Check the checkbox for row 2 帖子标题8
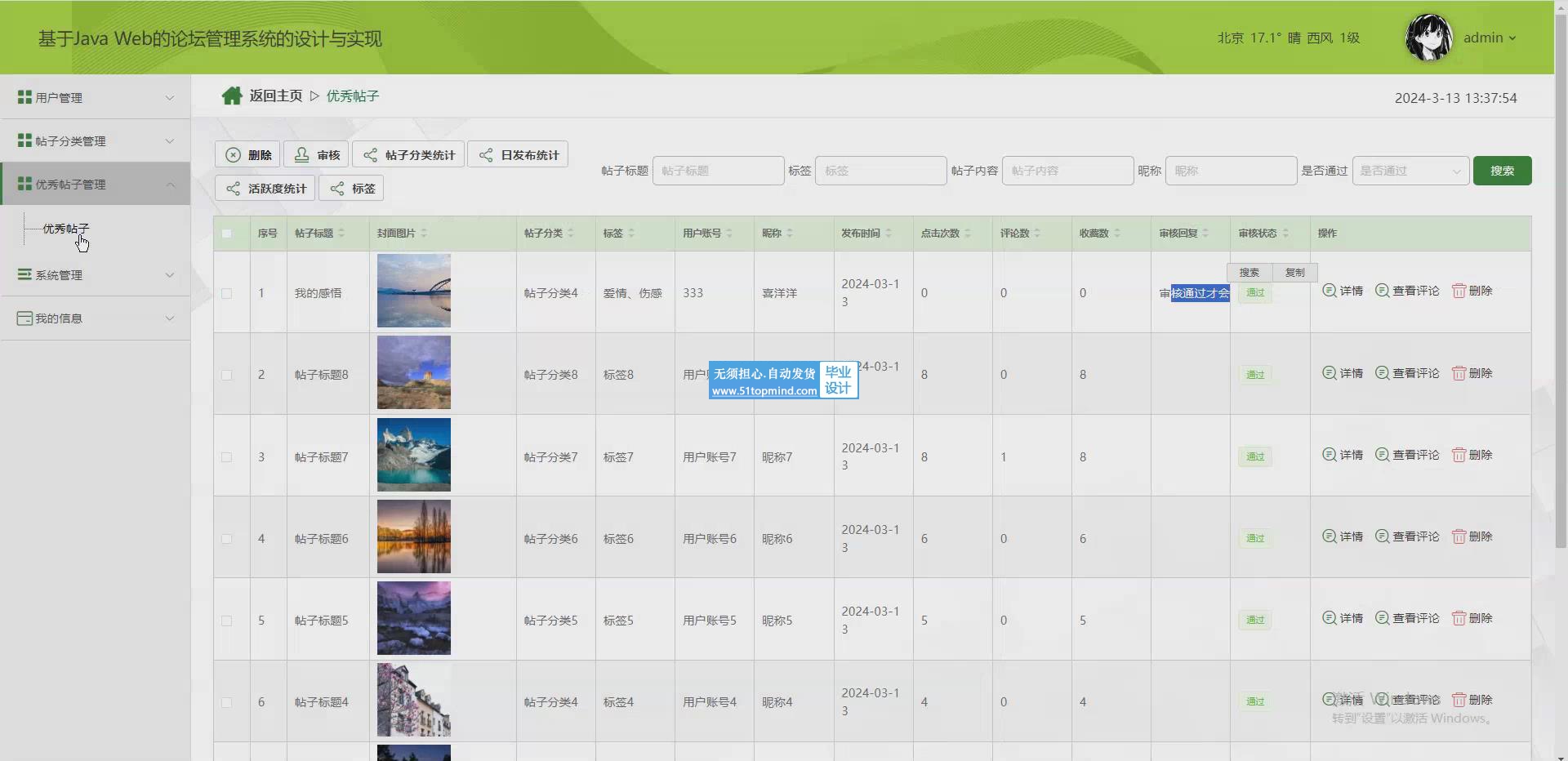The width and height of the screenshot is (1568, 761). click(x=227, y=375)
